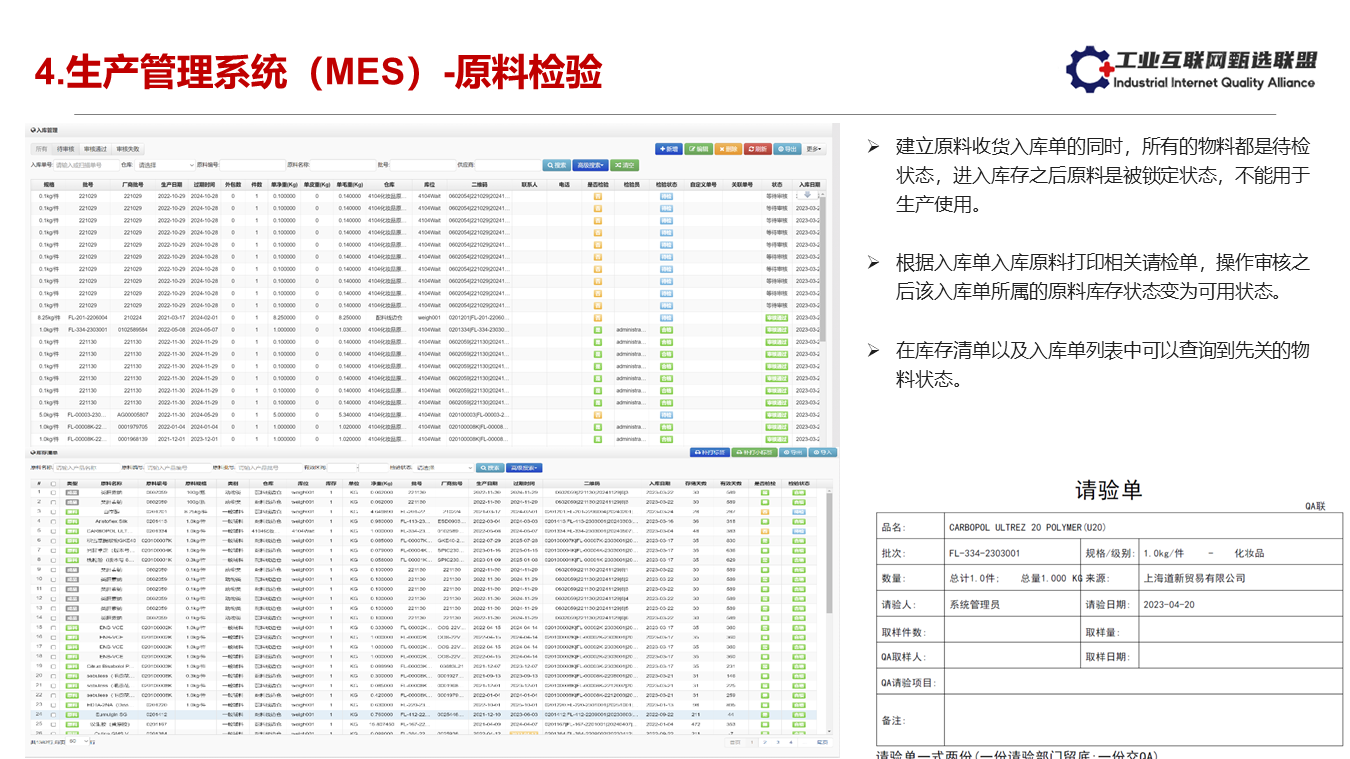Click 类型 tag in CARBOPOL ULT row
The width and height of the screenshot is (1350, 759).
[72, 530]
